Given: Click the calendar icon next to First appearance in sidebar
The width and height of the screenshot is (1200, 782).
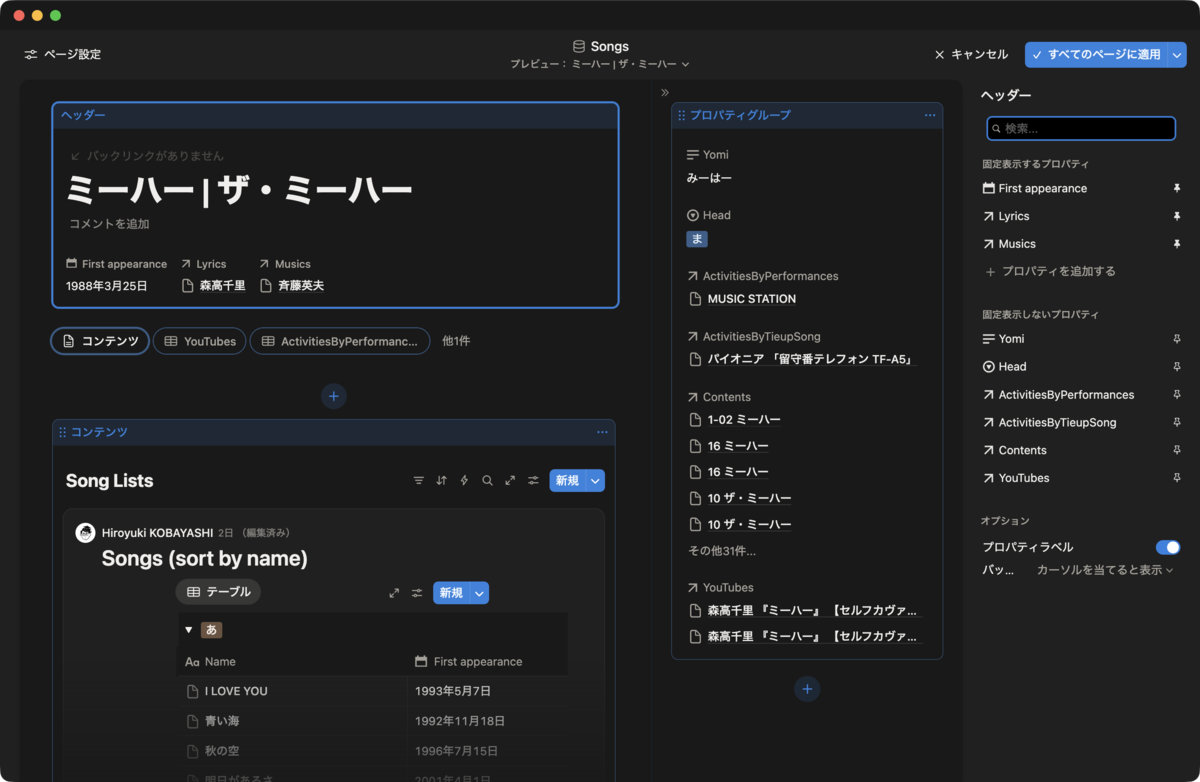Looking at the screenshot, I should pos(989,188).
